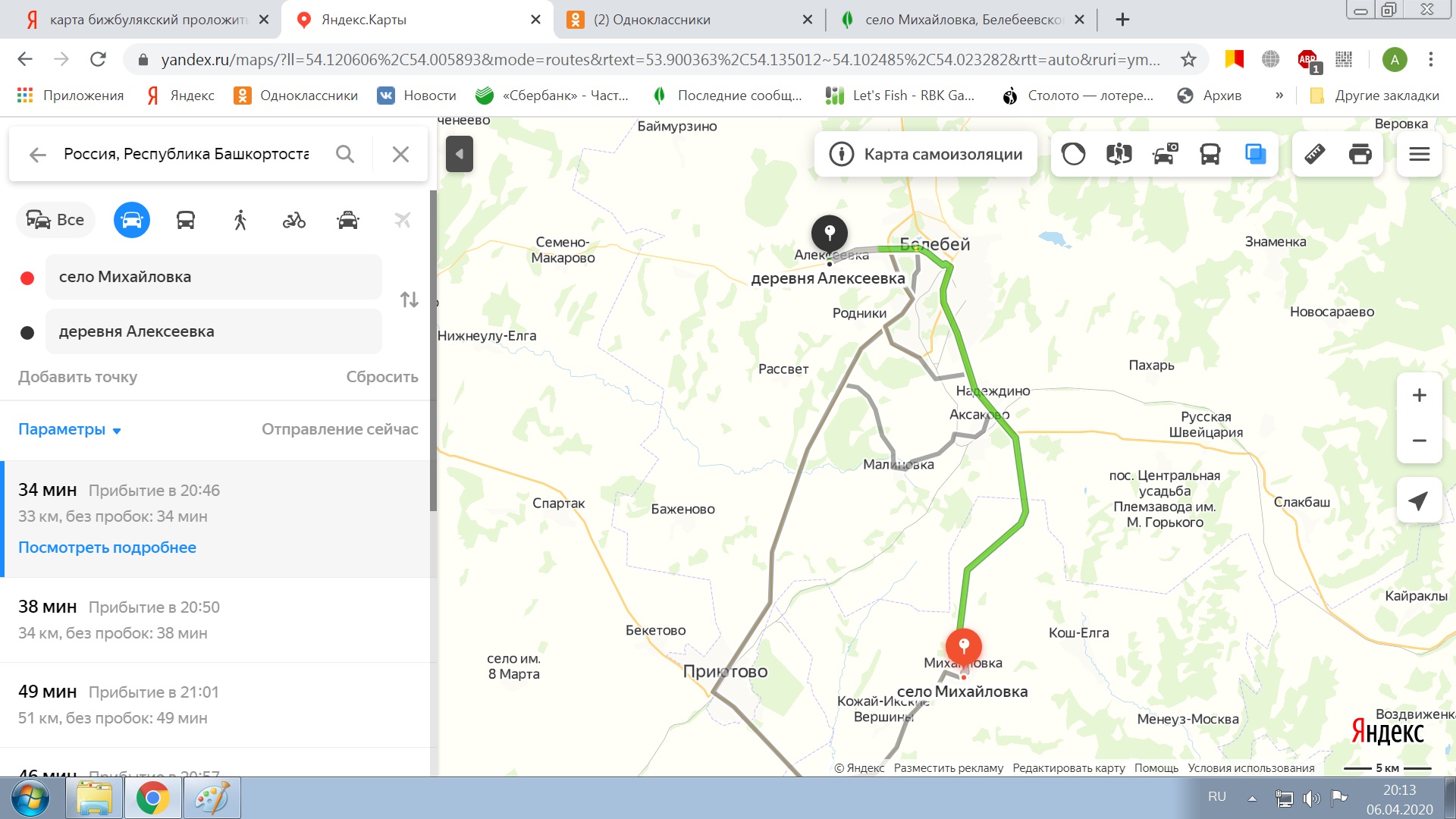
Task: Collapse the left side panel
Action: click(x=460, y=154)
